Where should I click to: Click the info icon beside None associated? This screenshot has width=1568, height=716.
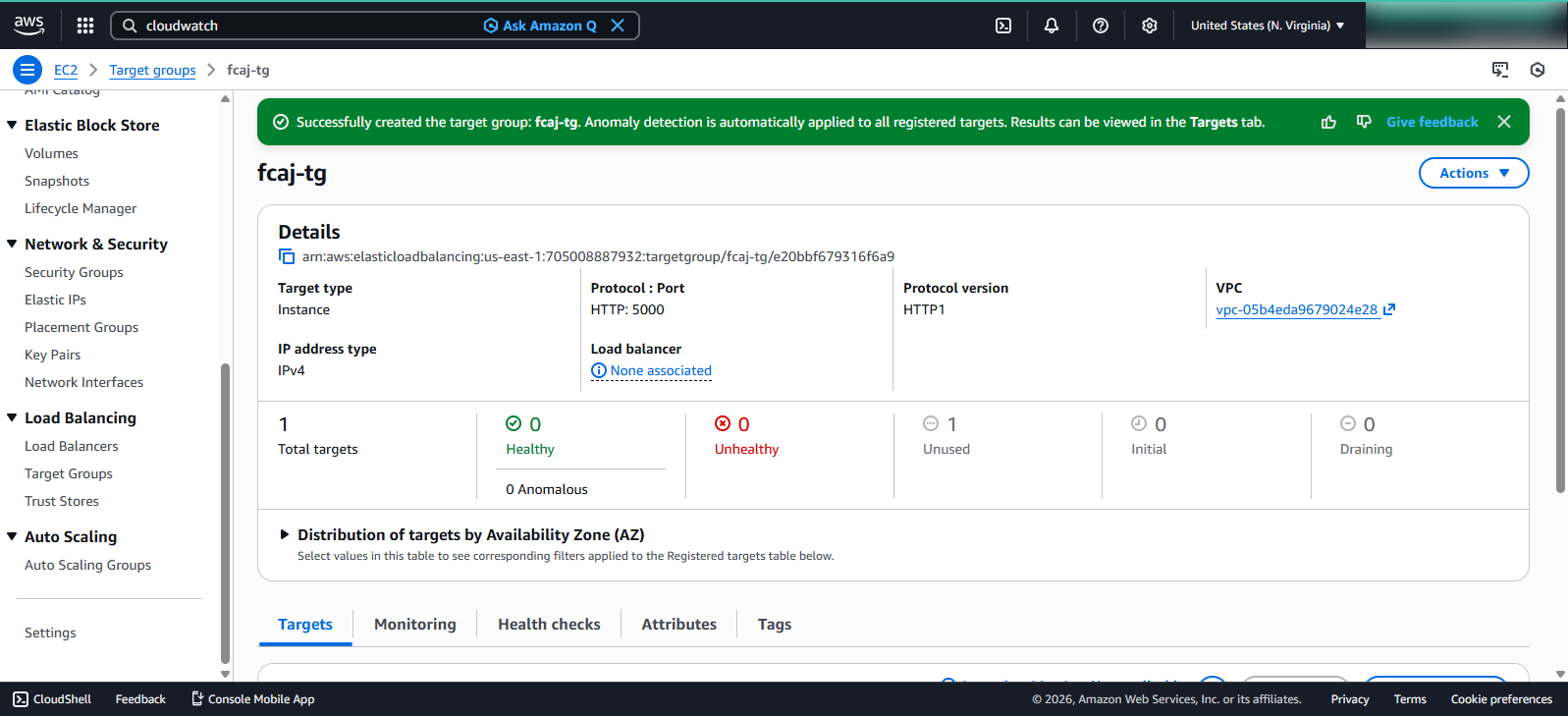click(x=599, y=370)
